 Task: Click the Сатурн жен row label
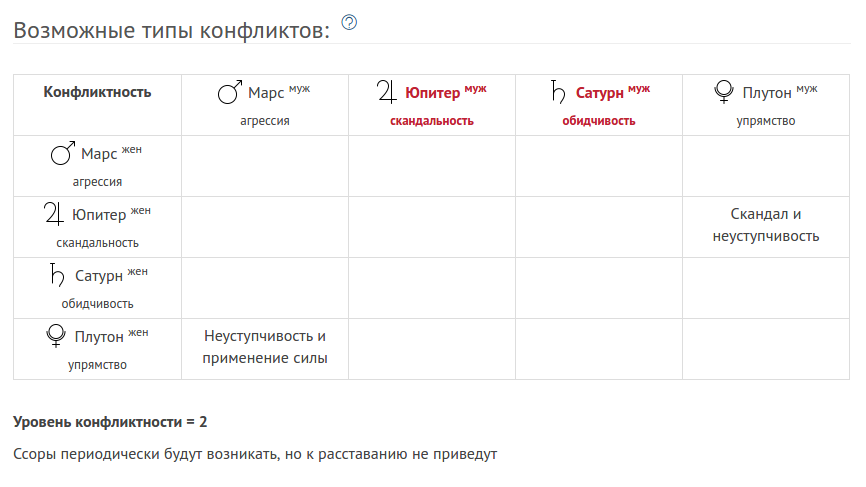111,274
